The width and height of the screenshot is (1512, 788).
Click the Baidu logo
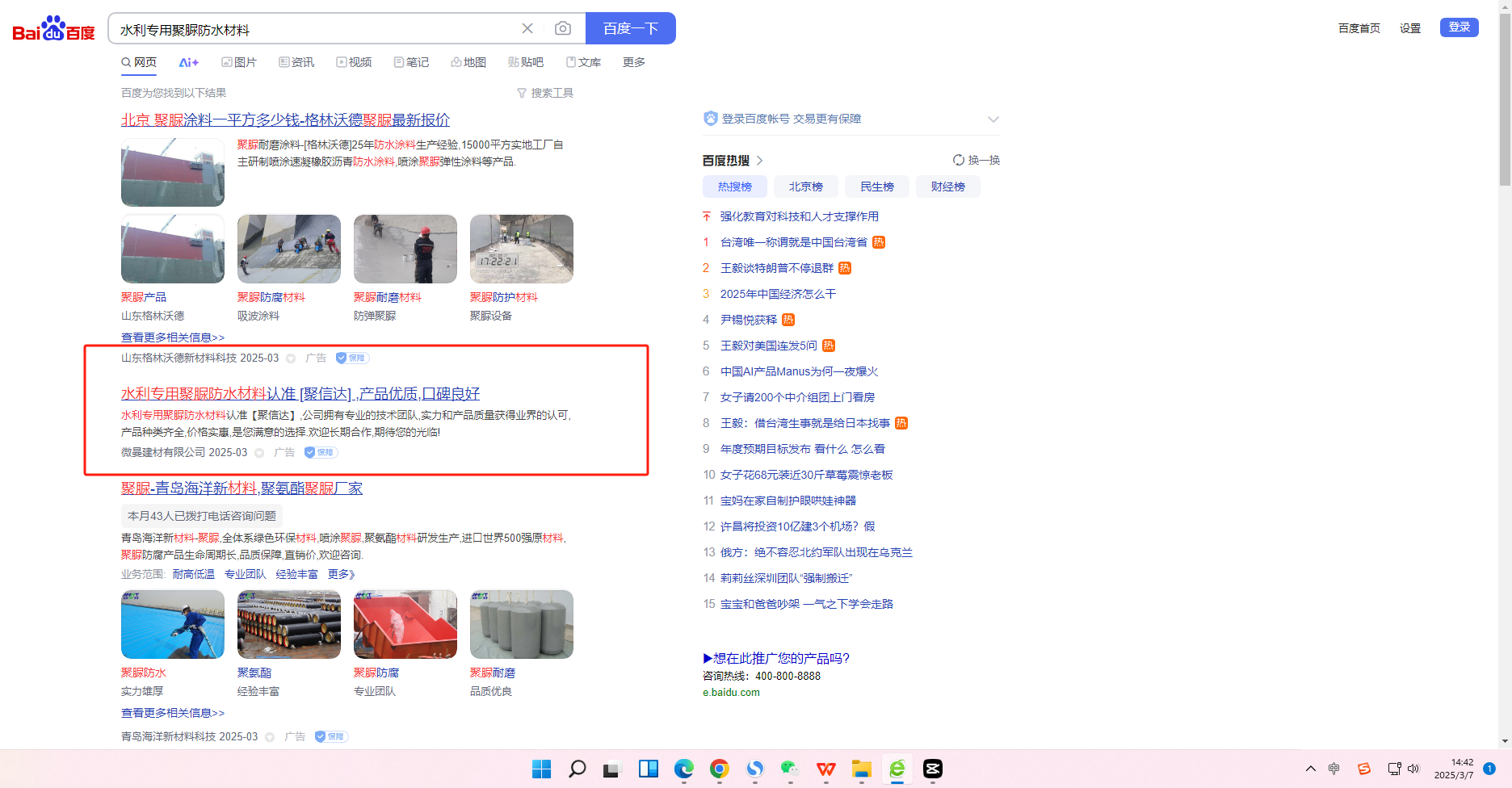pos(53,29)
